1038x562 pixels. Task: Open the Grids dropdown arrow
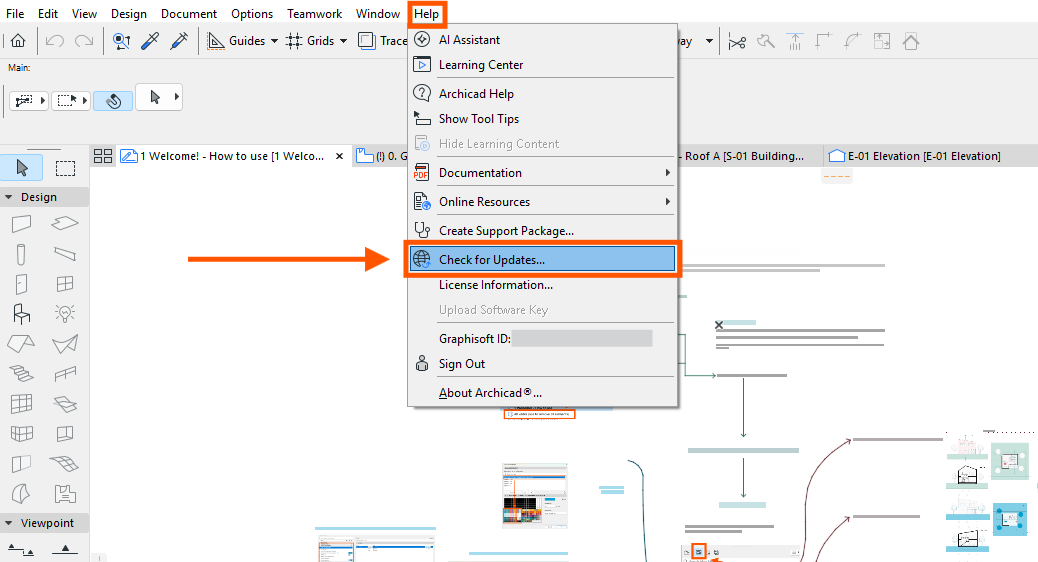point(343,41)
